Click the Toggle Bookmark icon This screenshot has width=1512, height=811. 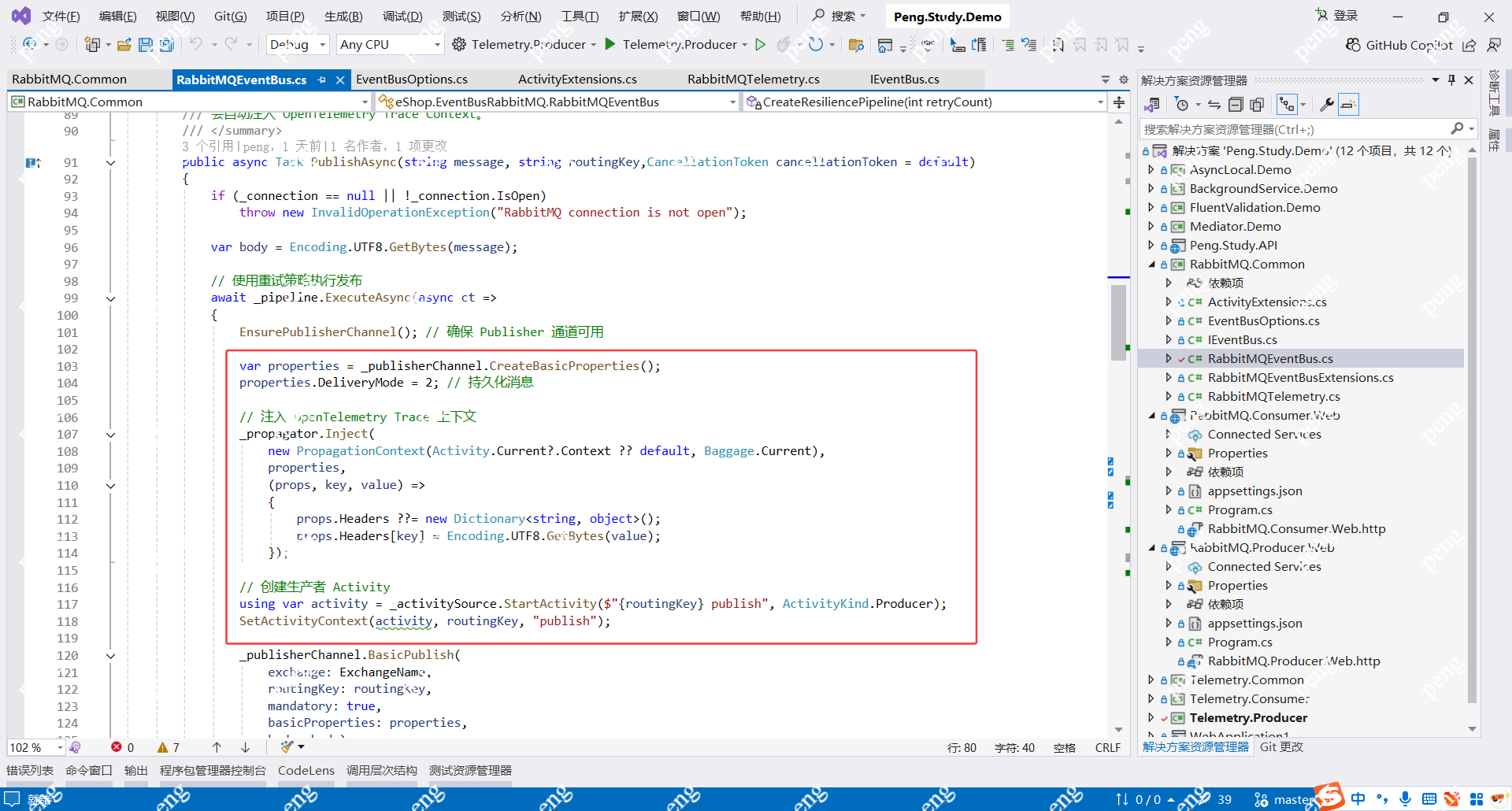click(1058, 45)
